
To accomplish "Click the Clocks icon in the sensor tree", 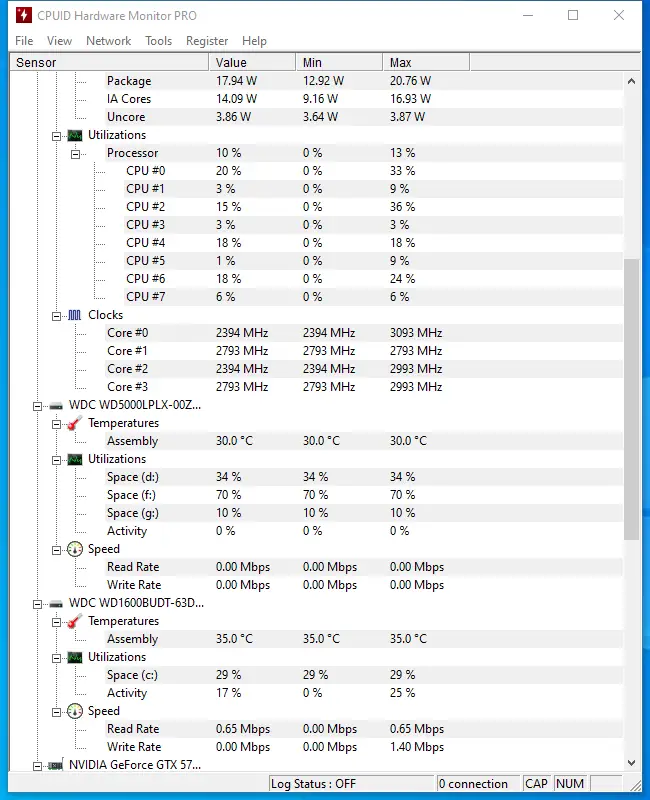I will 76,315.
